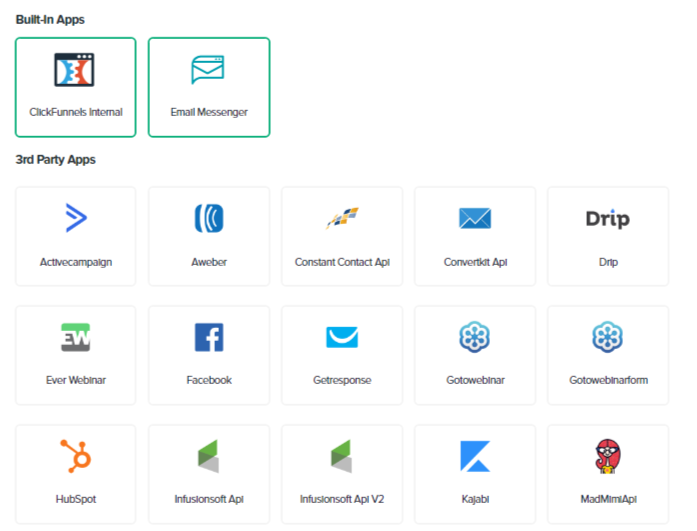This screenshot has width=697, height=531.
Task: Click the "Built-In Apps" heading
Action: coord(50,20)
